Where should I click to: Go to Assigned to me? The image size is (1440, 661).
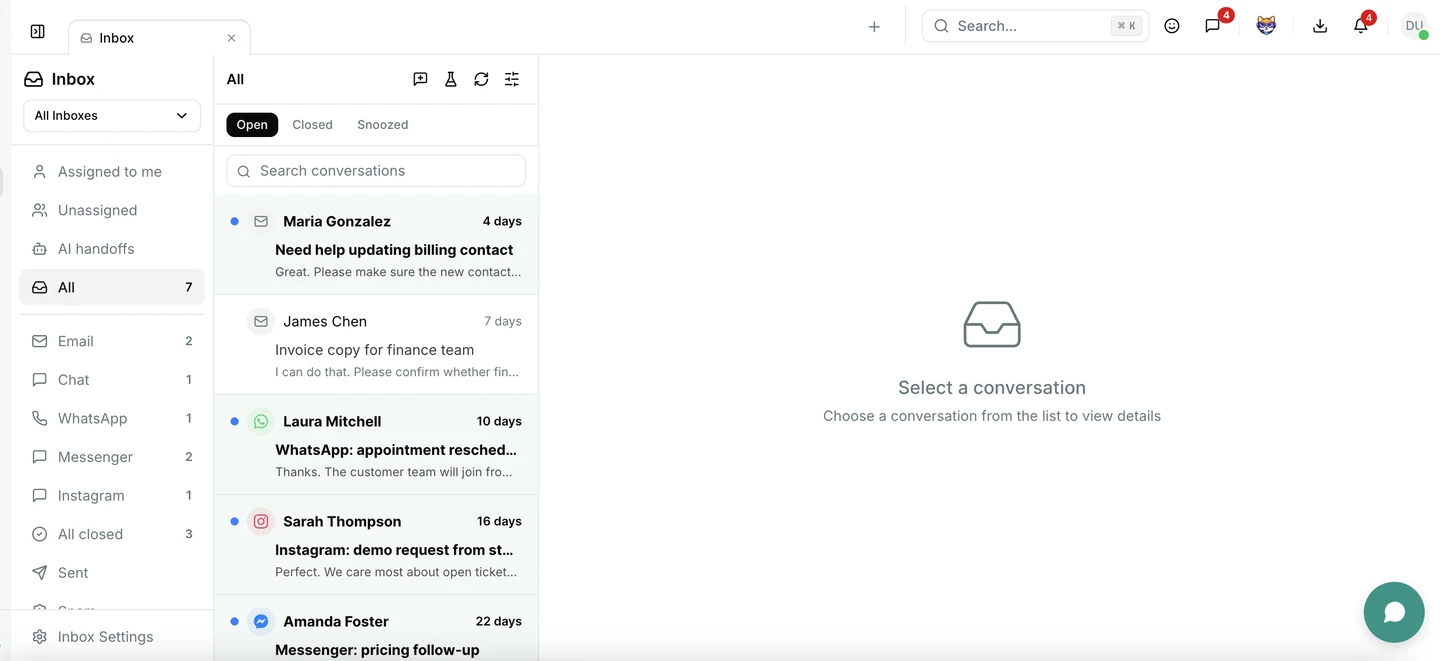[x=112, y=172]
